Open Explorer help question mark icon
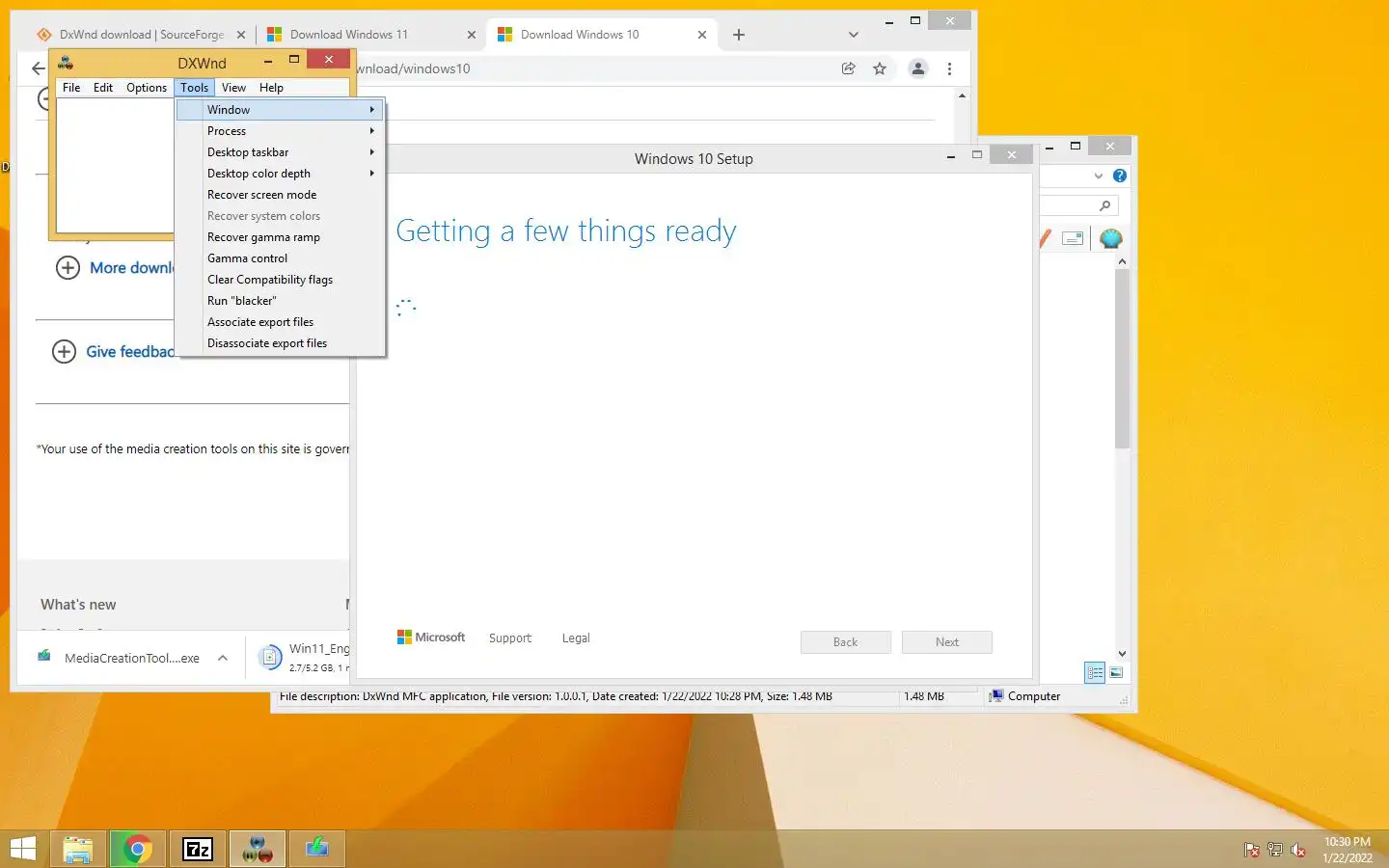 (x=1120, y=176)
